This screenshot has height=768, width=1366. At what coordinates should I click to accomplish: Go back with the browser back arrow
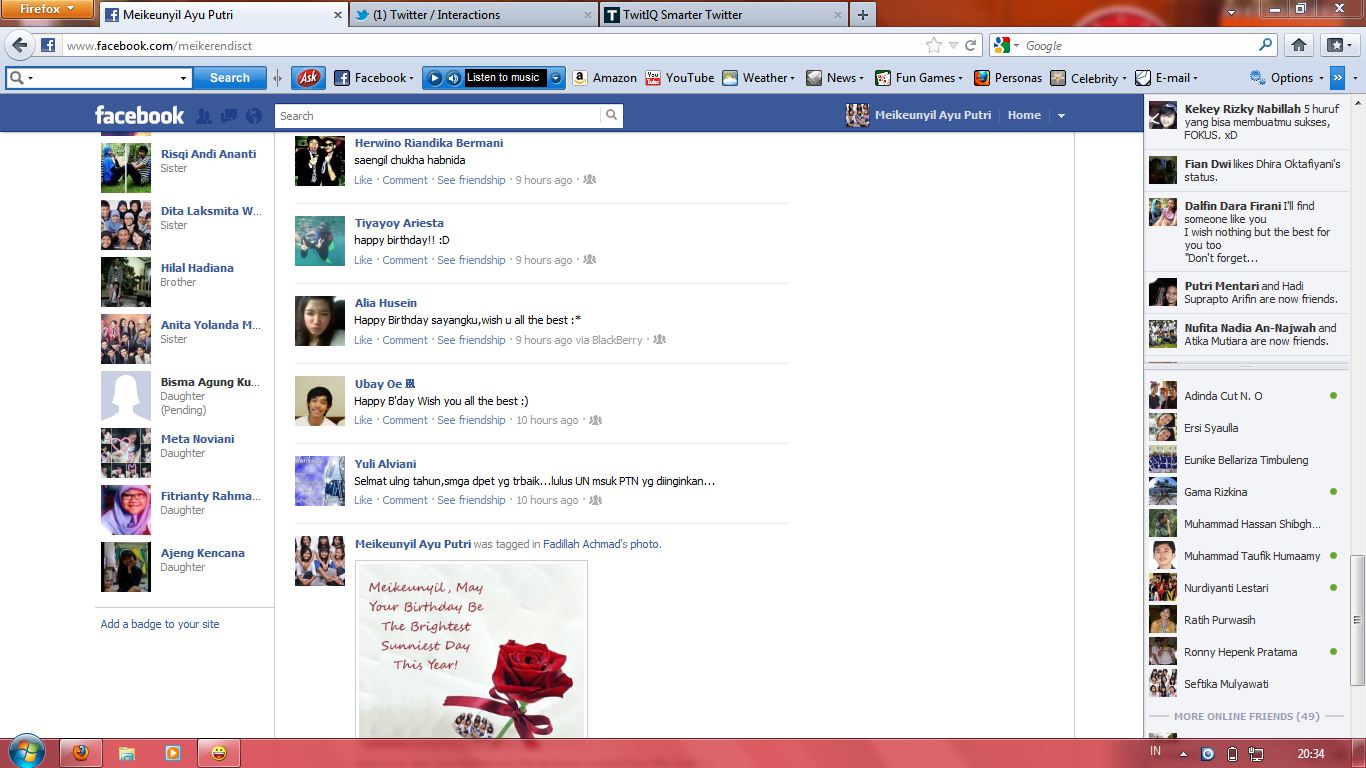coord(19,46)
